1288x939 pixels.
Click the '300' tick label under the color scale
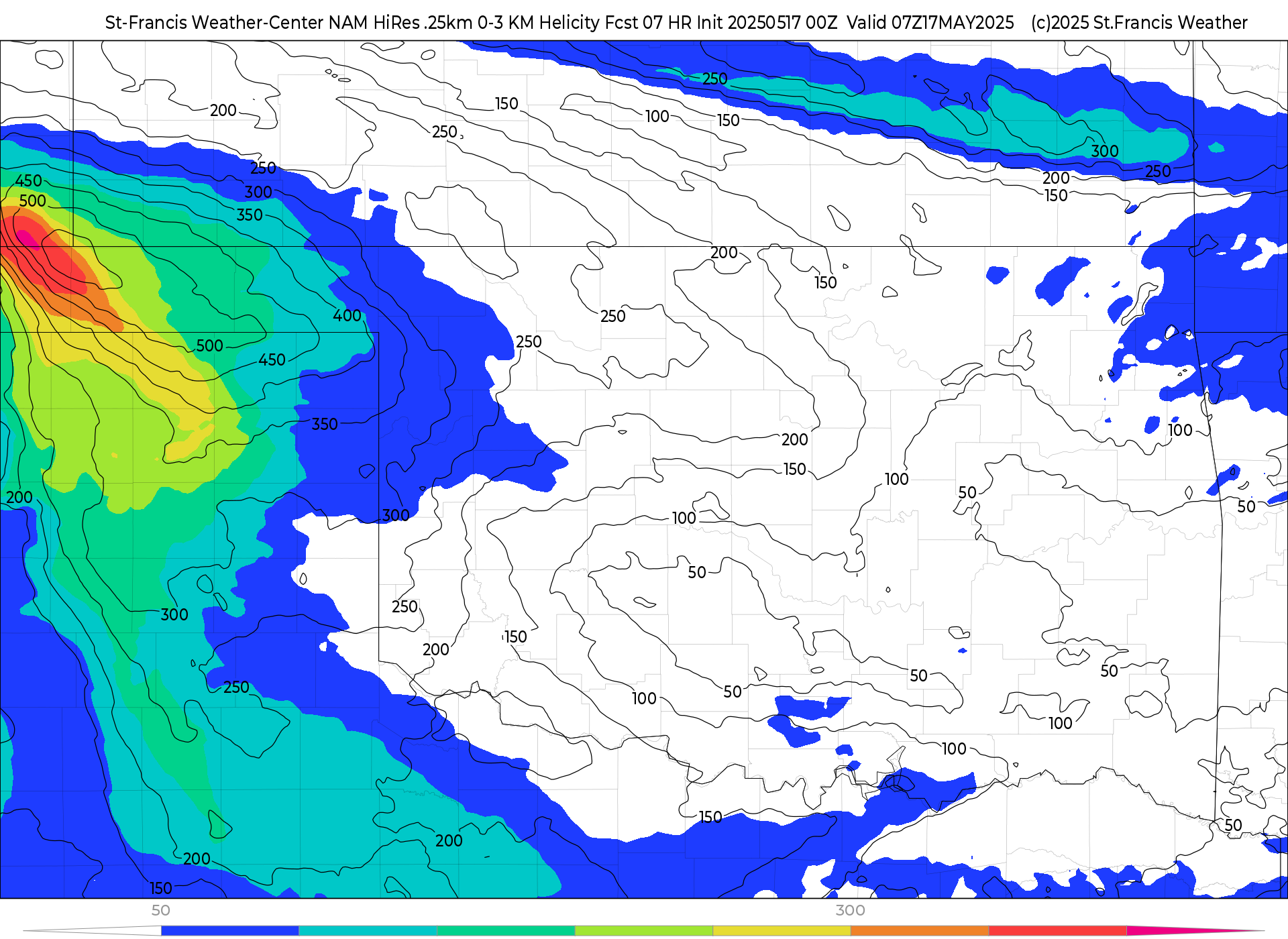[x=850, y=910]
